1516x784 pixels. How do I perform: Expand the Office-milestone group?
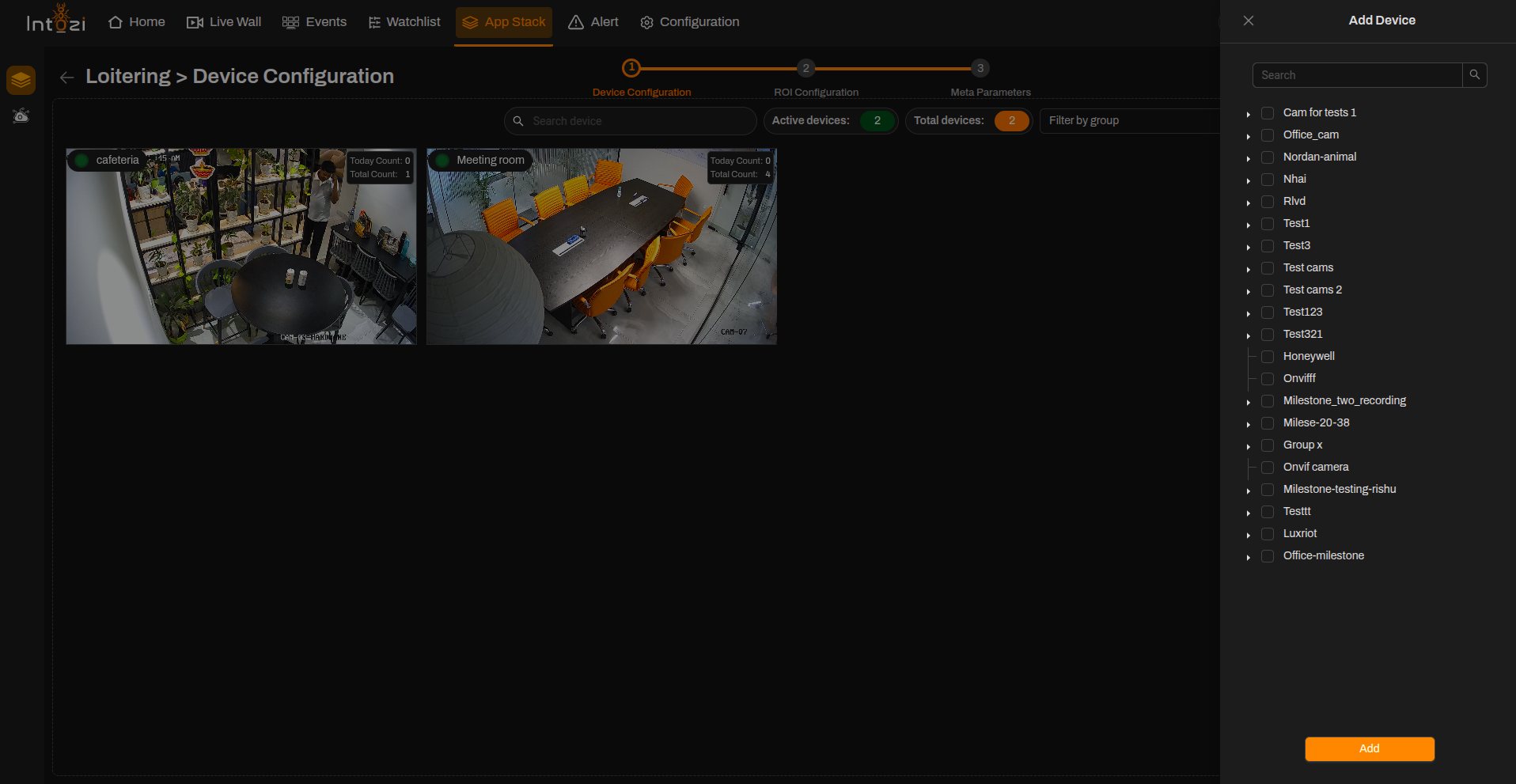tap(1249, 558)
